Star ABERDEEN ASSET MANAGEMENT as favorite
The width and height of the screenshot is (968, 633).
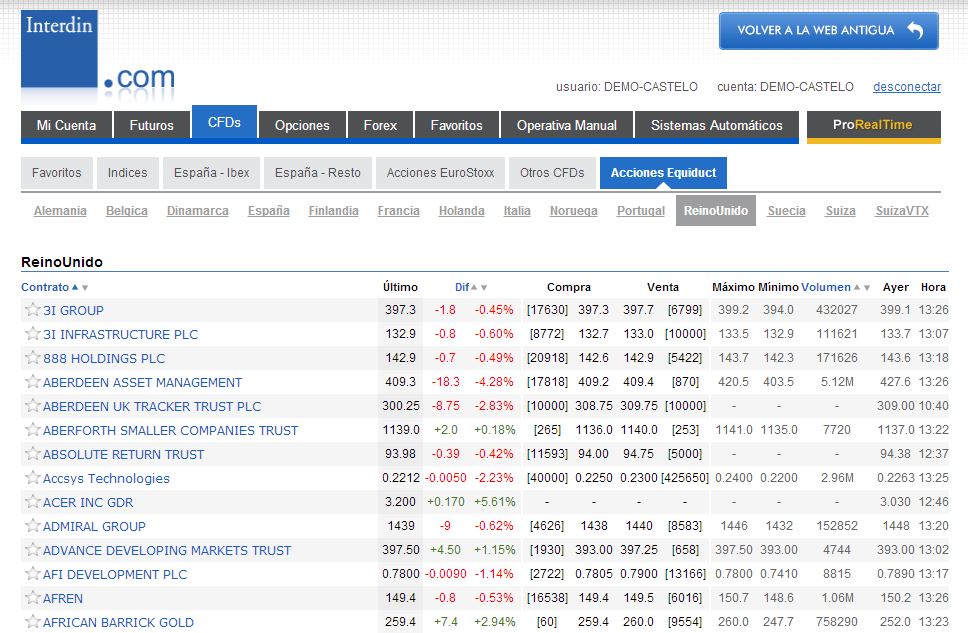[33, 382]
